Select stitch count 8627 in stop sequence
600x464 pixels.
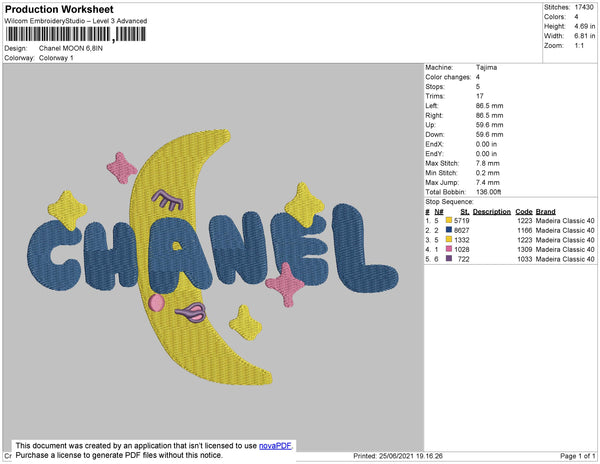click(x=461, y=230)
